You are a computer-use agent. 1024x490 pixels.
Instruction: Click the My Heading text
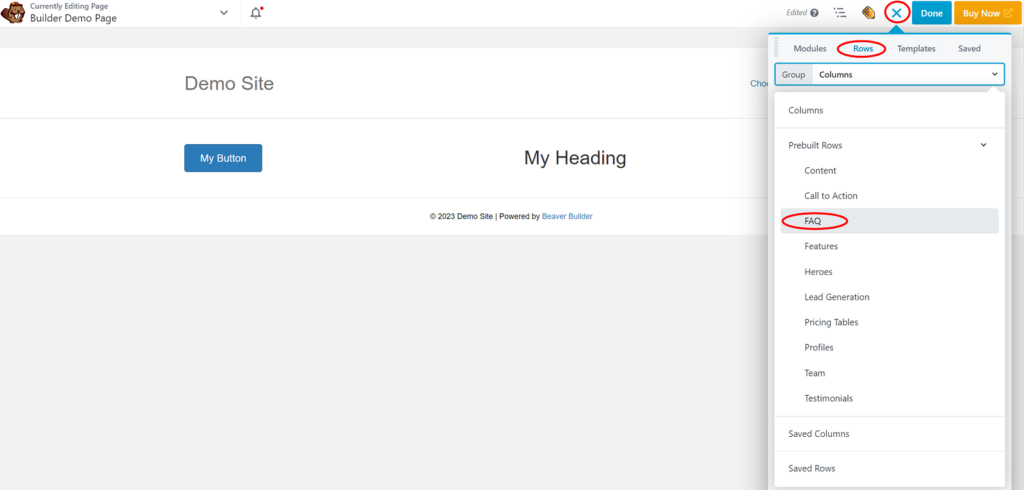point(575,157)
